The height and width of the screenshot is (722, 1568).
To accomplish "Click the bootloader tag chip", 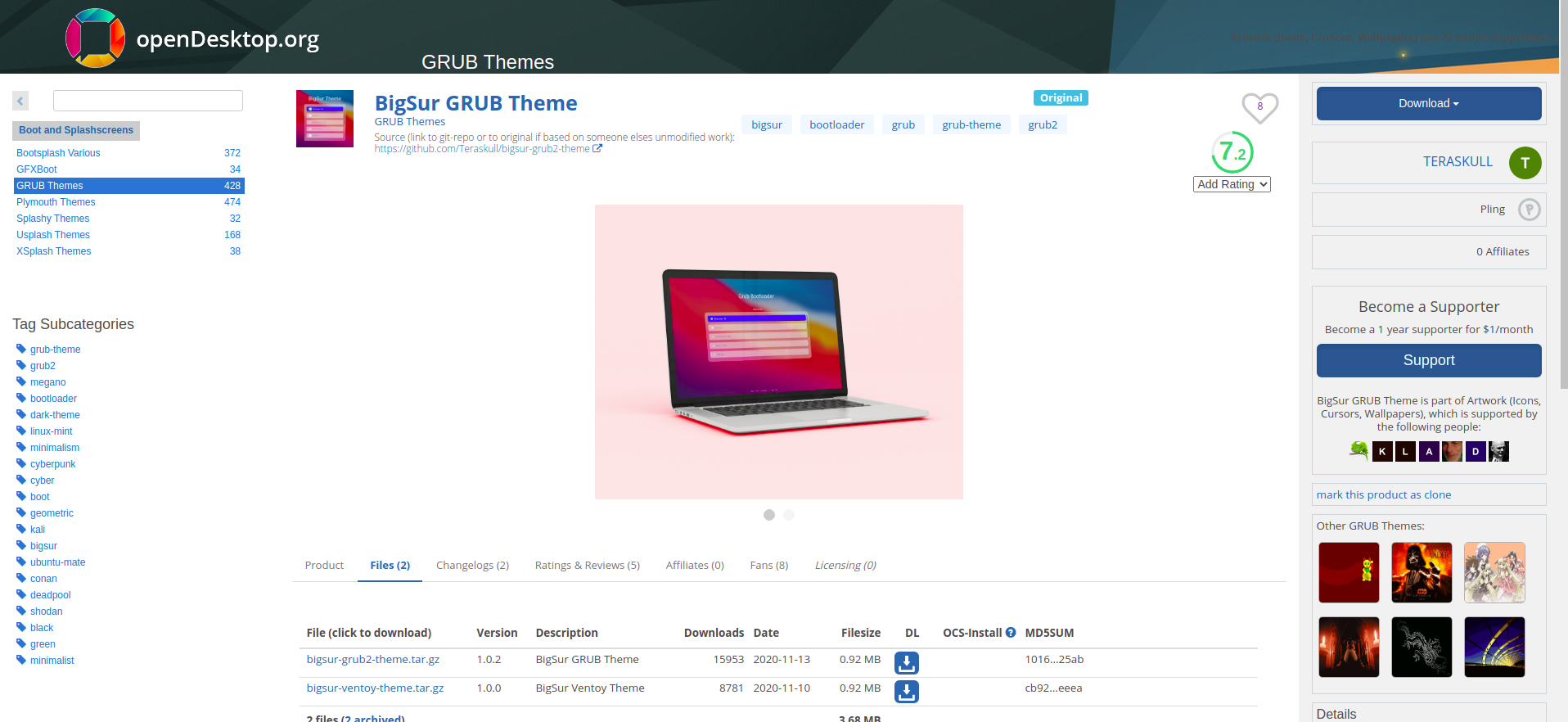I will pyautogui.click(x=837, y=124).
